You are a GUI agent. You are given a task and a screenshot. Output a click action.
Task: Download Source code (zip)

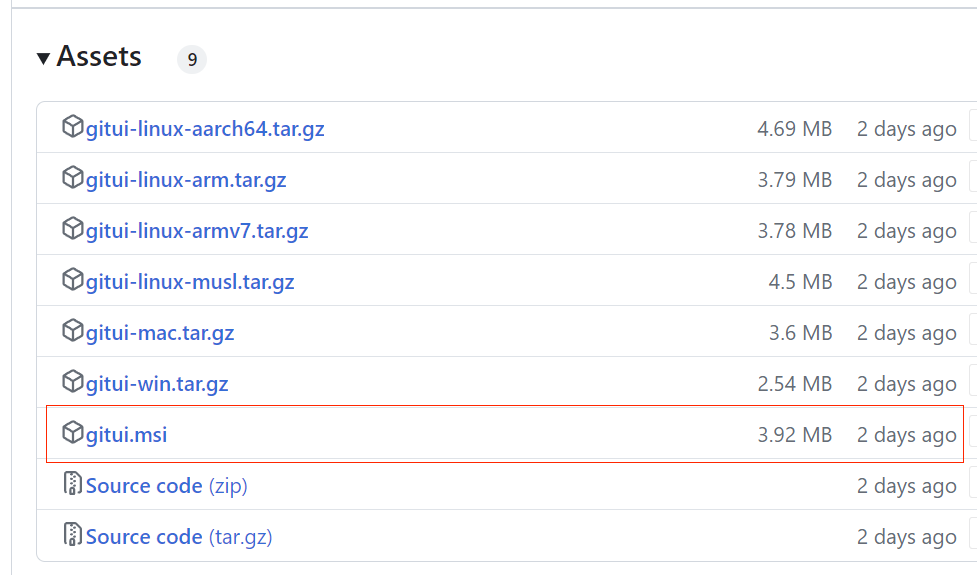[166, 486]
